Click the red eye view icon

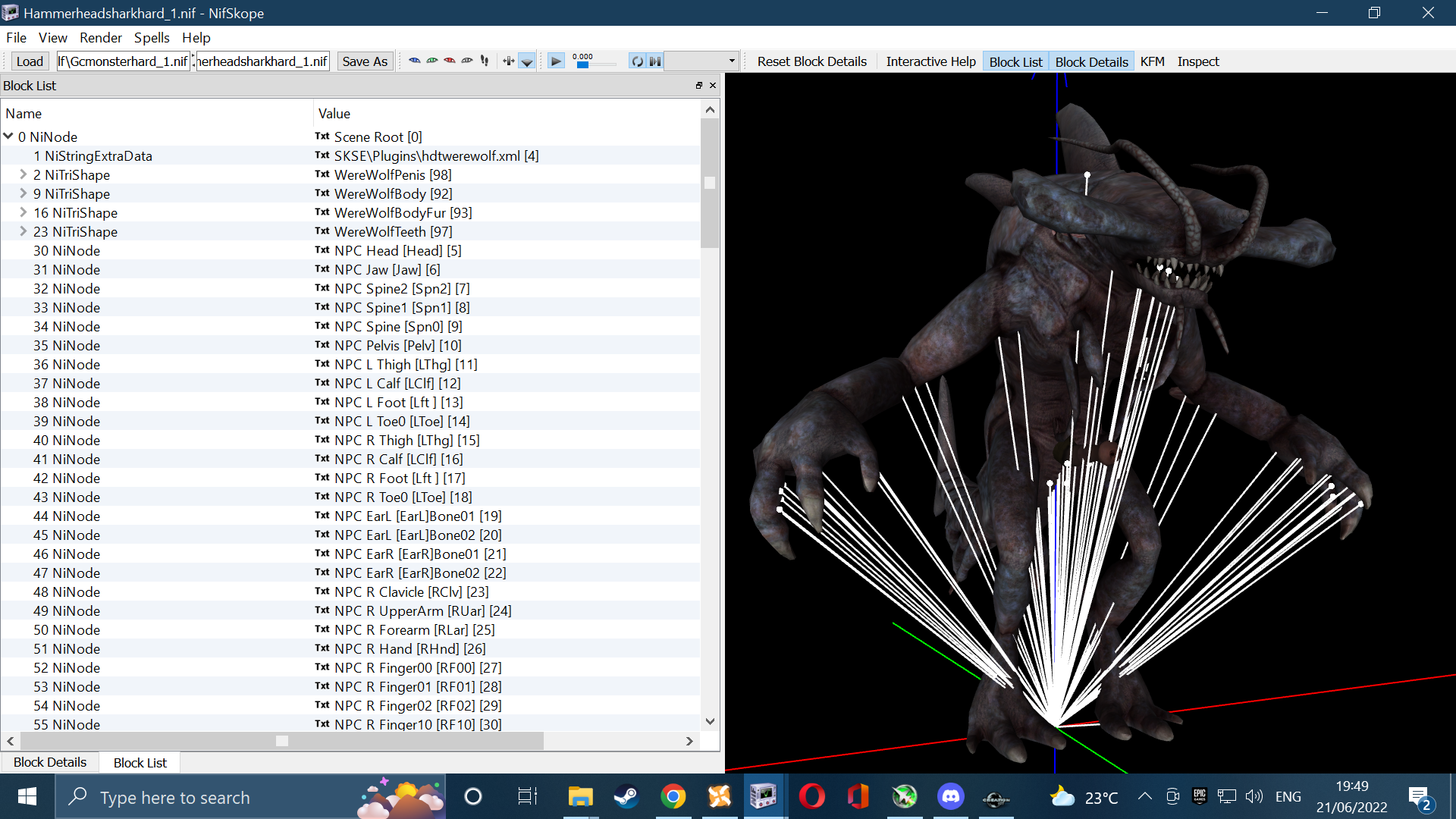coord(449,61)
